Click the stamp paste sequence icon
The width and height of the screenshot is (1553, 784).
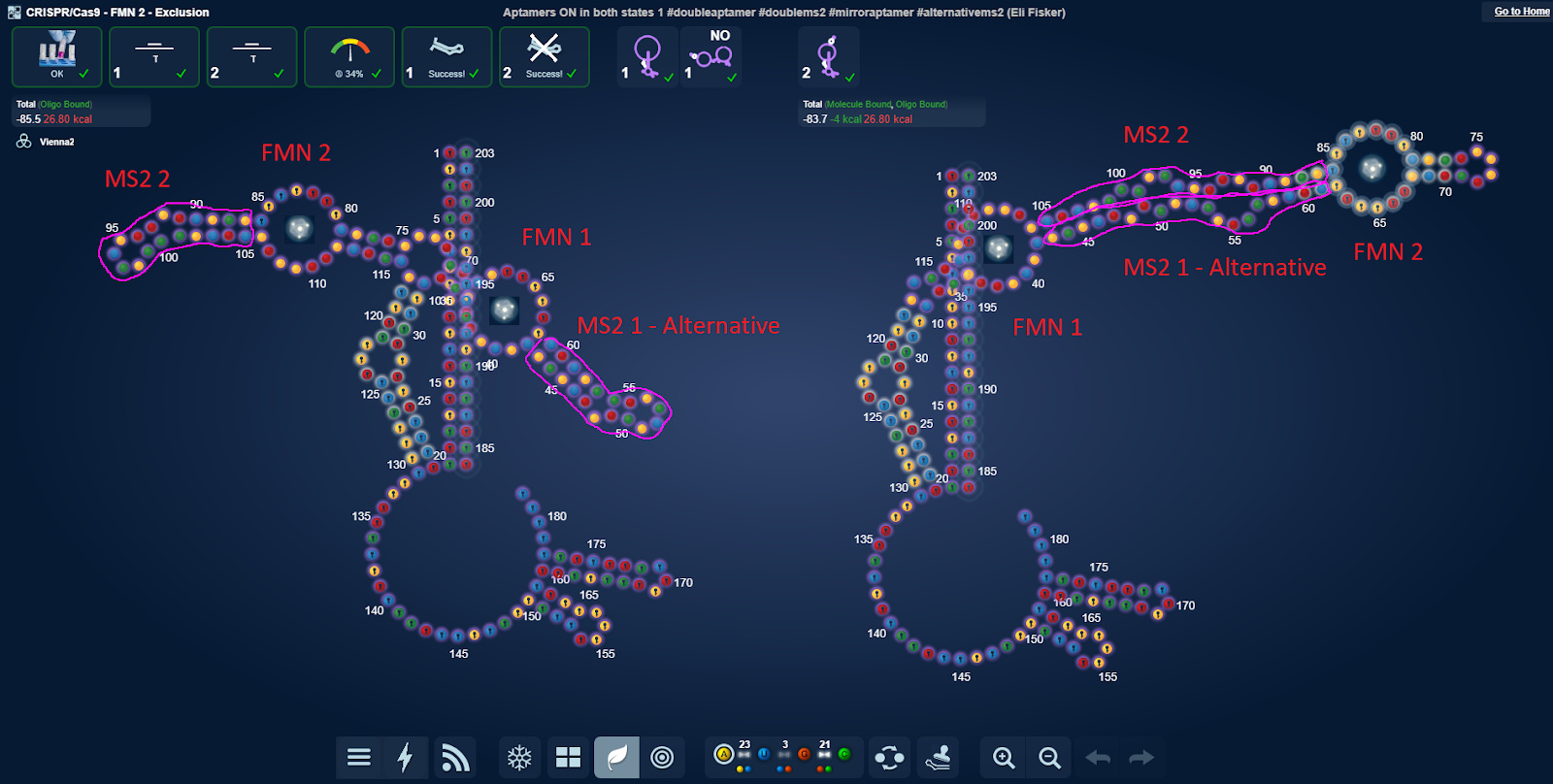click(938, 758)
